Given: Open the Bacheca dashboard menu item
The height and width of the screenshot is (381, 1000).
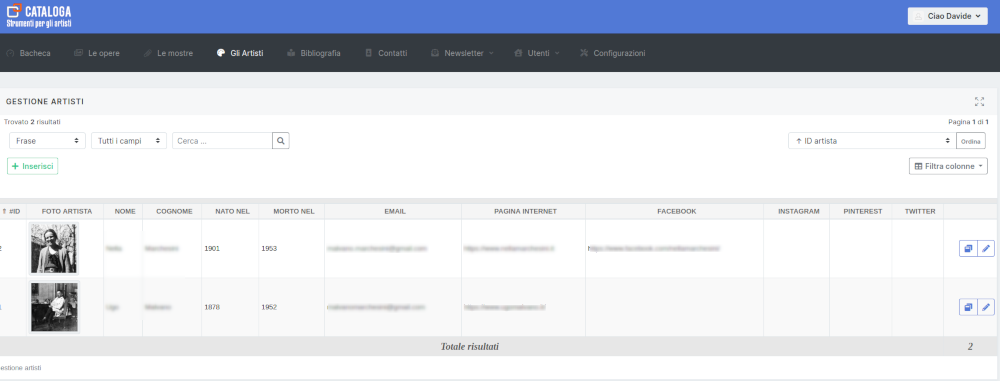Looking at the screenshot, I should point(28,53).
